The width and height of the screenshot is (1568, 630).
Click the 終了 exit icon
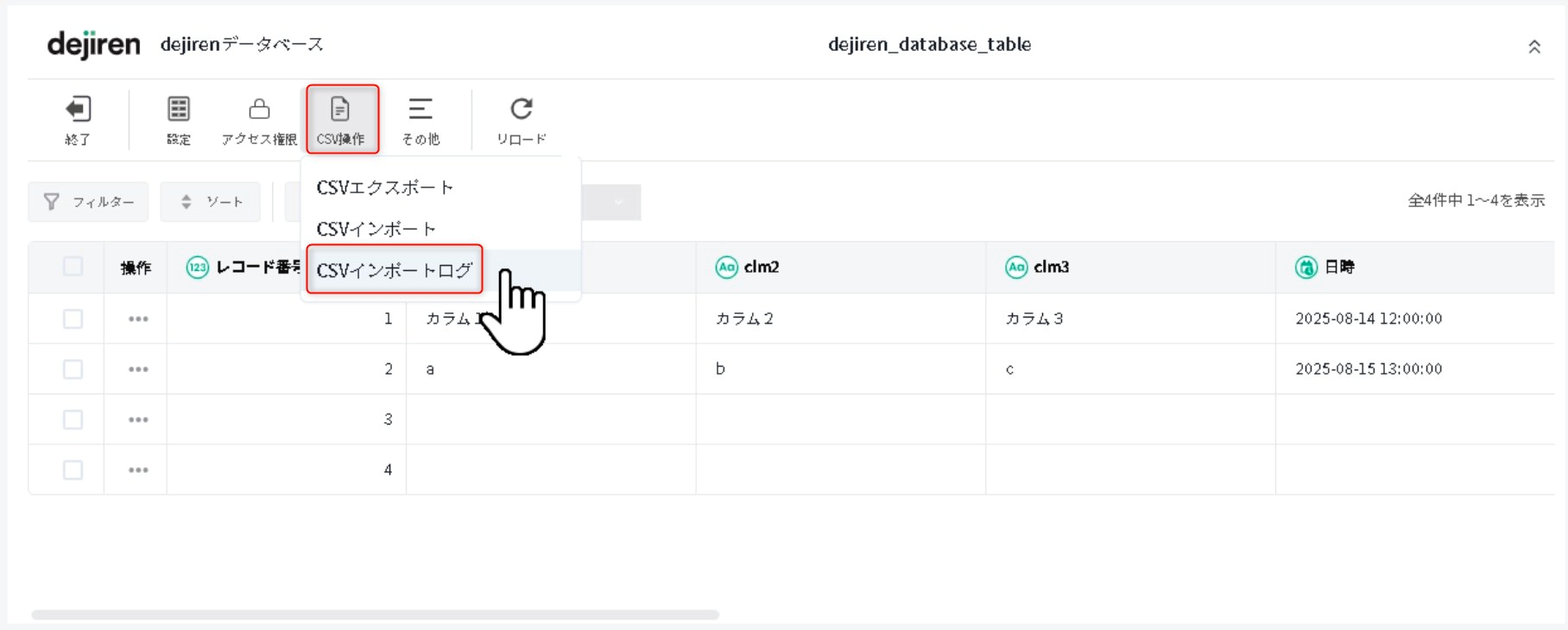(x=78, y=110)
